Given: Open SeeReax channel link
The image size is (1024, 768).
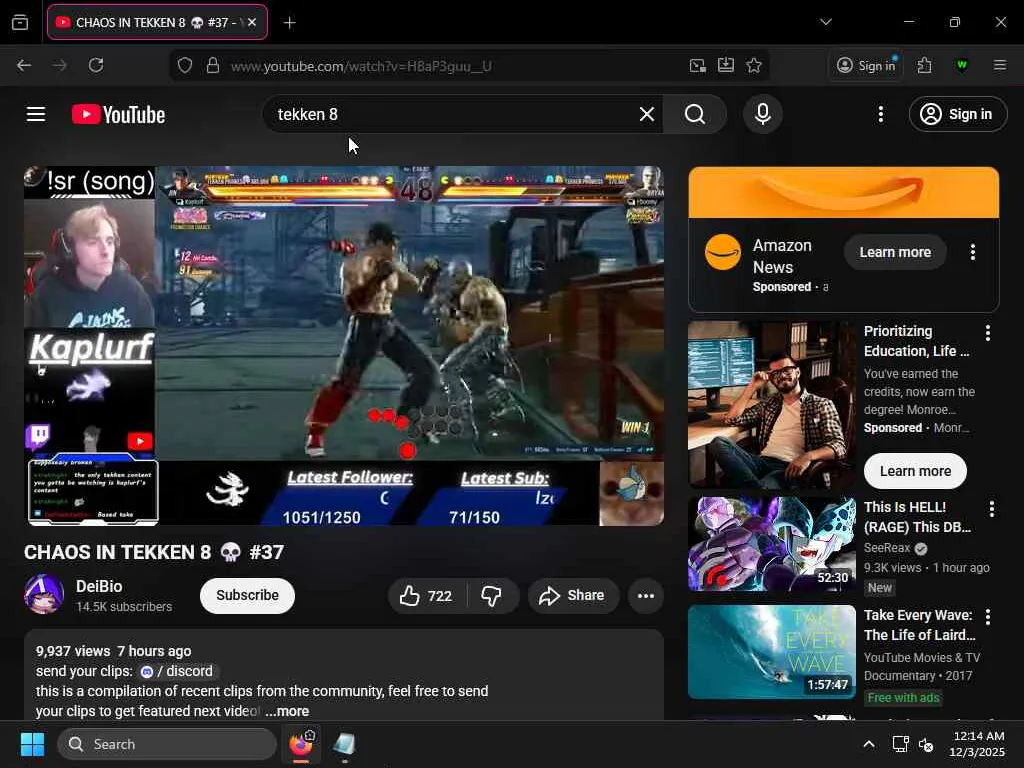Looking at the screenshot, I should pos(887,548).
